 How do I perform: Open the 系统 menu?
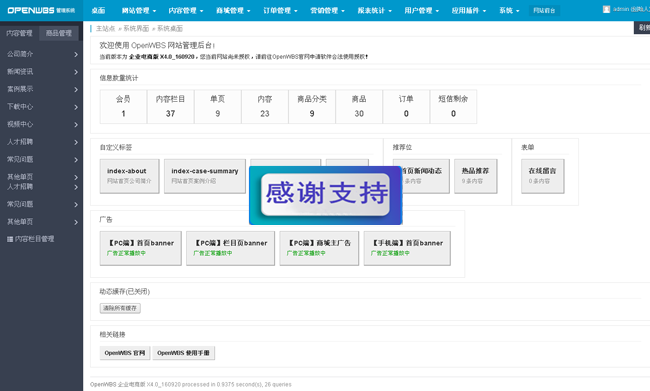(509, 10)
